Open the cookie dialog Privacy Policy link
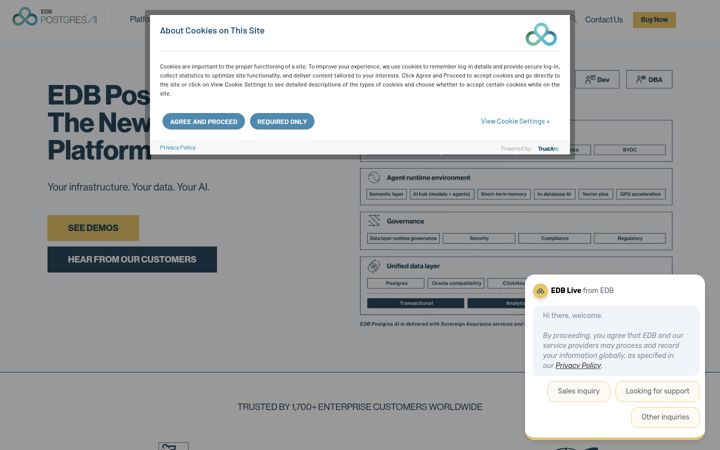The image size is (720, 450). tap(178, 147)
